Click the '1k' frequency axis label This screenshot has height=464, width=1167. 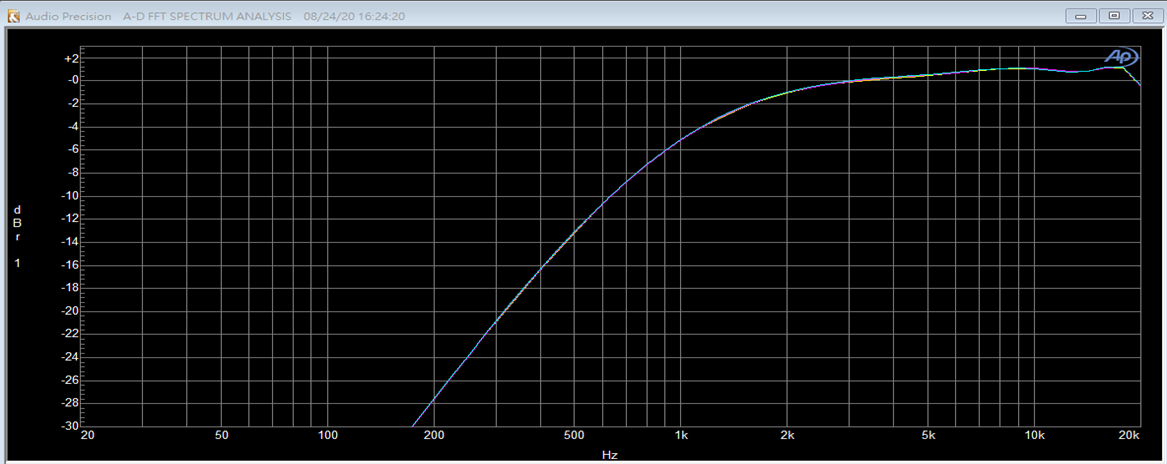click(681, 437)
